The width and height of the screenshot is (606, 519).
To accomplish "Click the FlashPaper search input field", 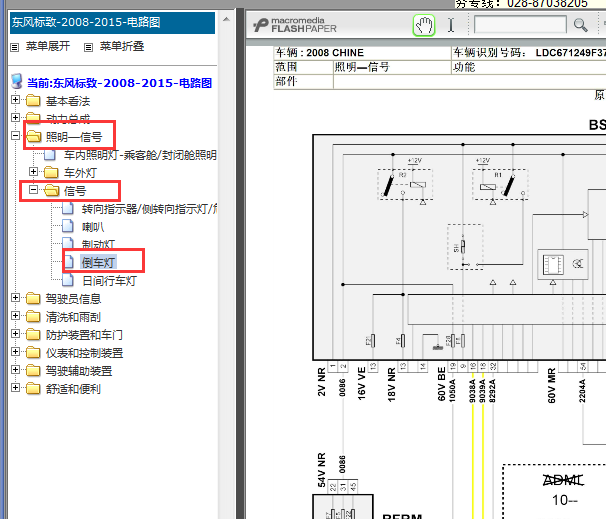I will click(x=520, y=25).
